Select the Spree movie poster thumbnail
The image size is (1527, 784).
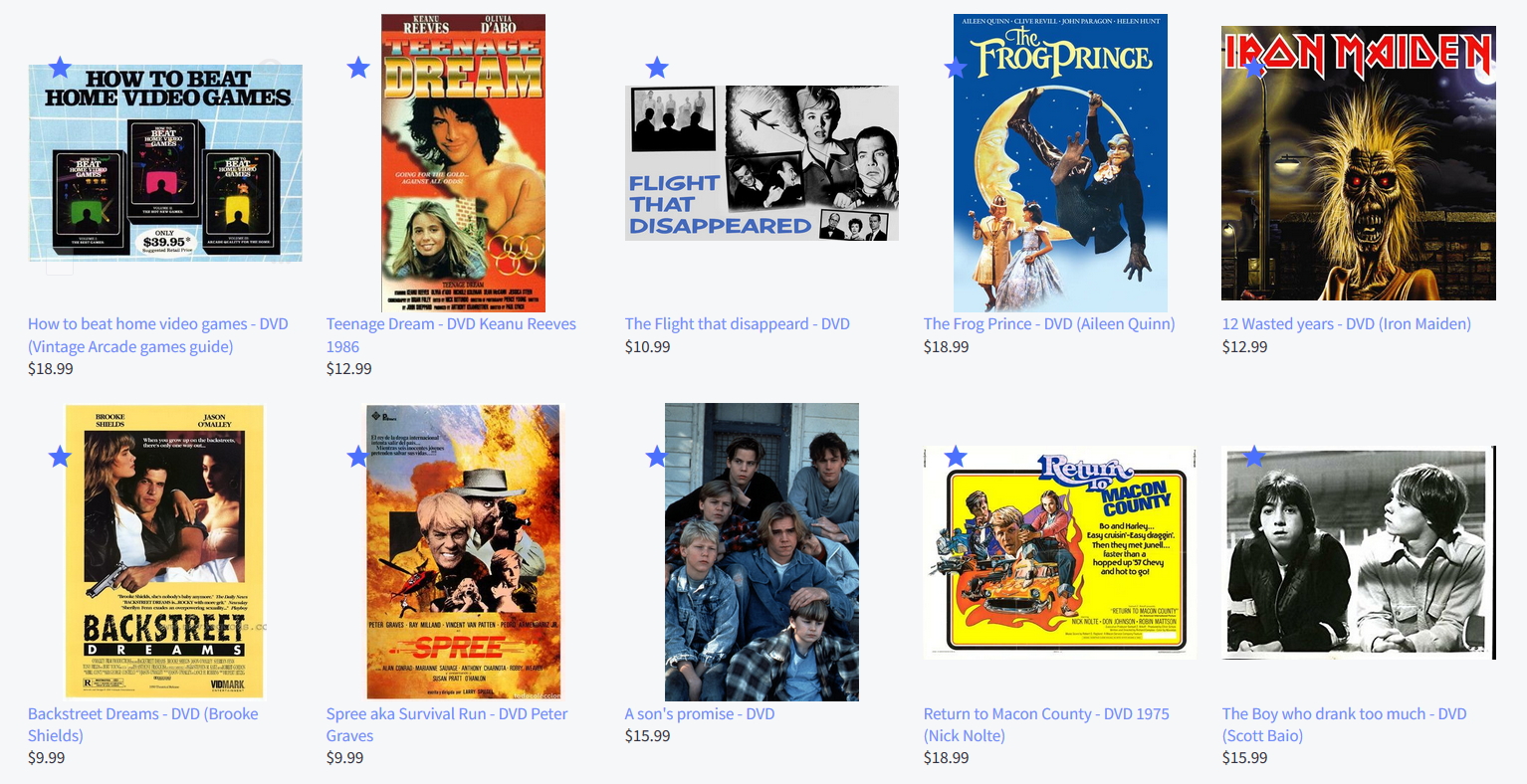pyautogui.click(x=463, y=552)
